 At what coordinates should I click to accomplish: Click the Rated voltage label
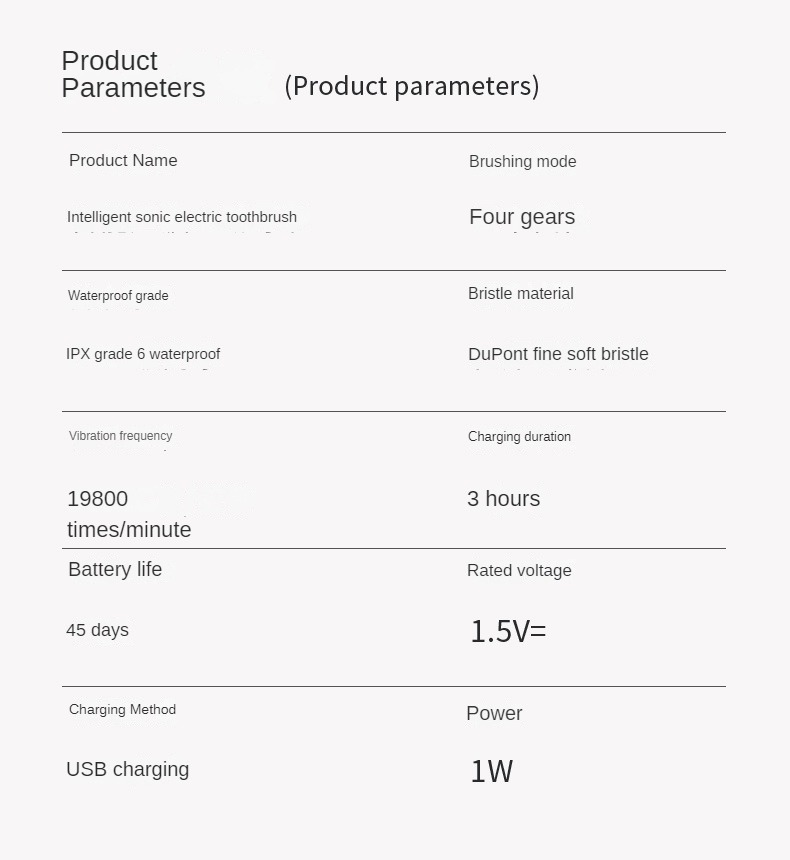coord(519,570)
